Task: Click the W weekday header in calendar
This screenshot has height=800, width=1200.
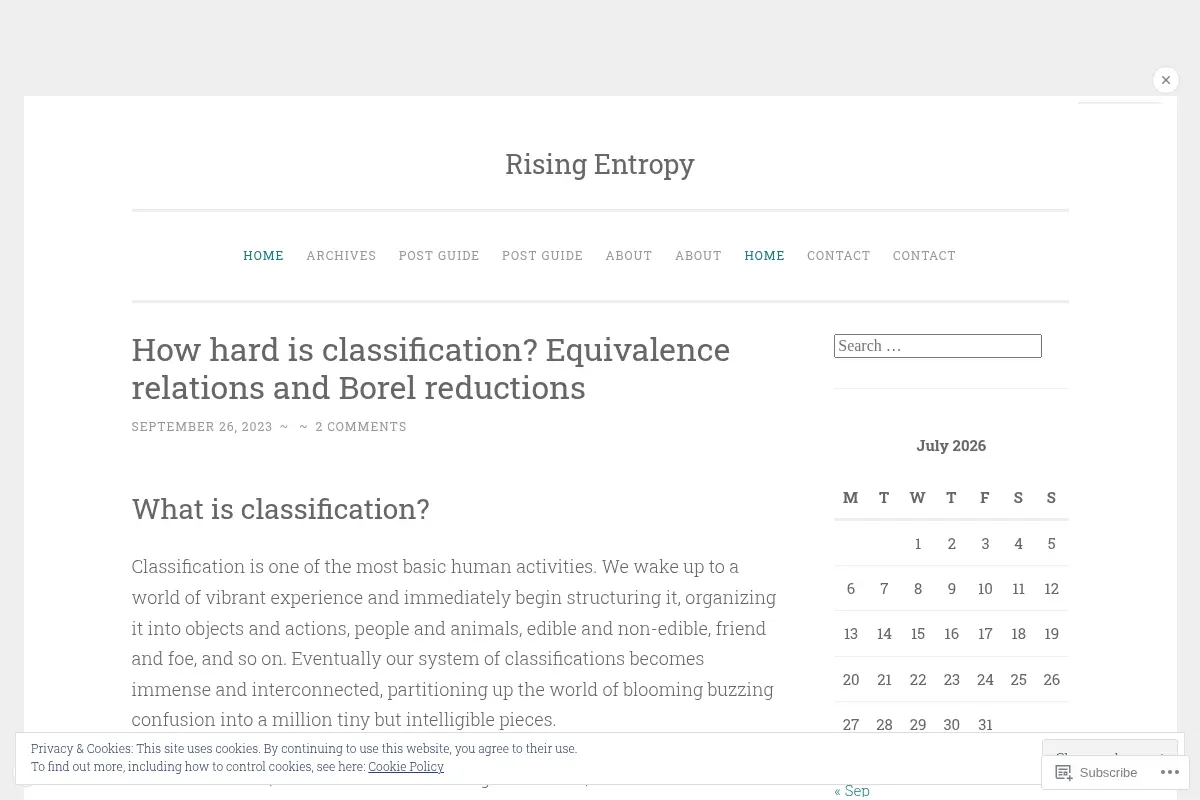Action: pyautogui.click(x=918, y=497)
